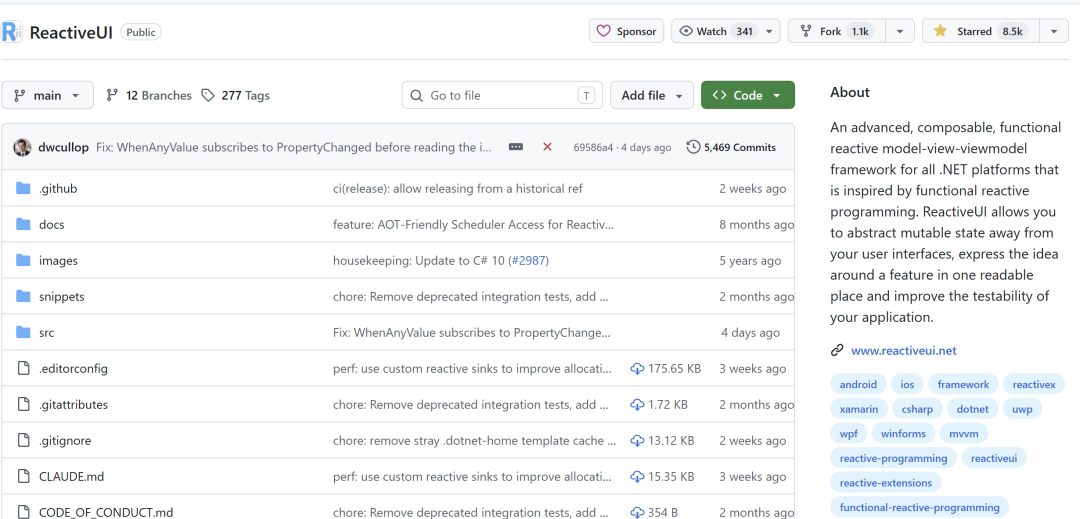Click the Sponsor heart icon
This screenshot has height=519, width=1080.
(603, 32)
